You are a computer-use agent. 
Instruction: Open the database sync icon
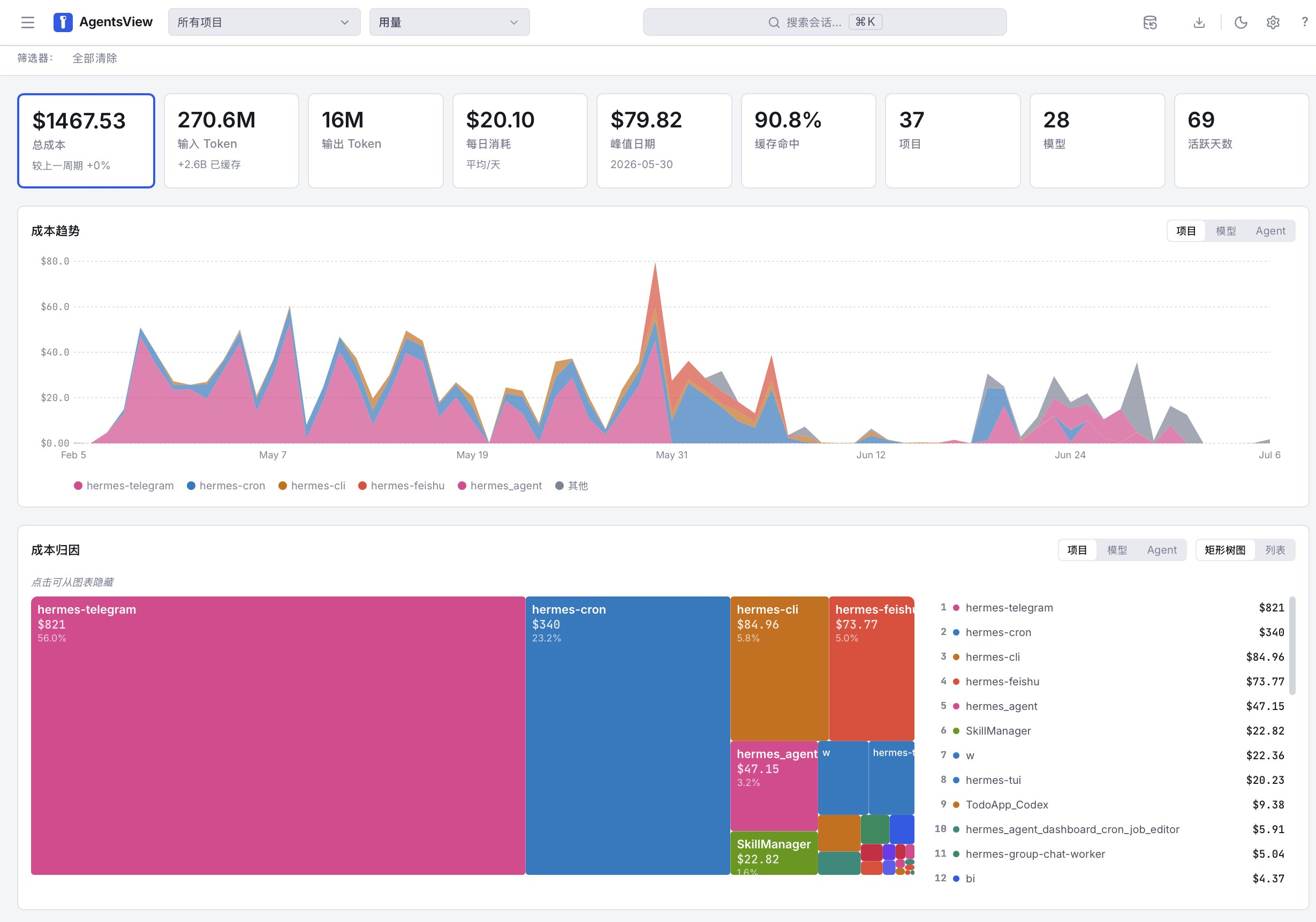pos(1150,22)
